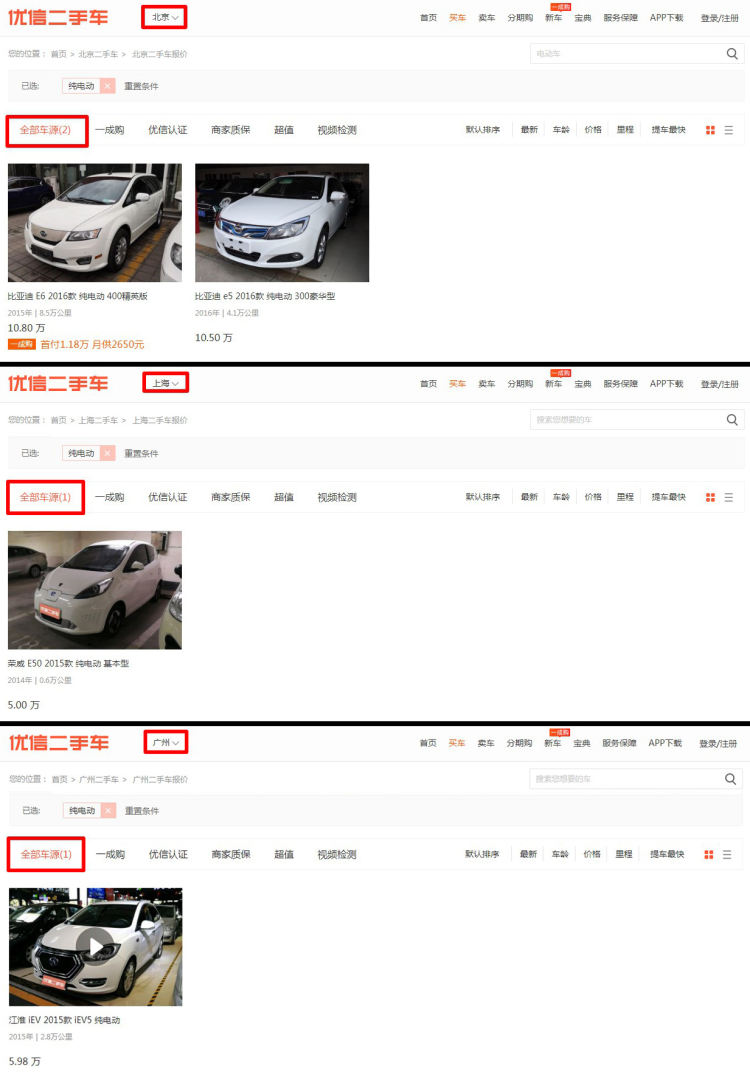Switch to list view on the 北京 page

[729, 130]
